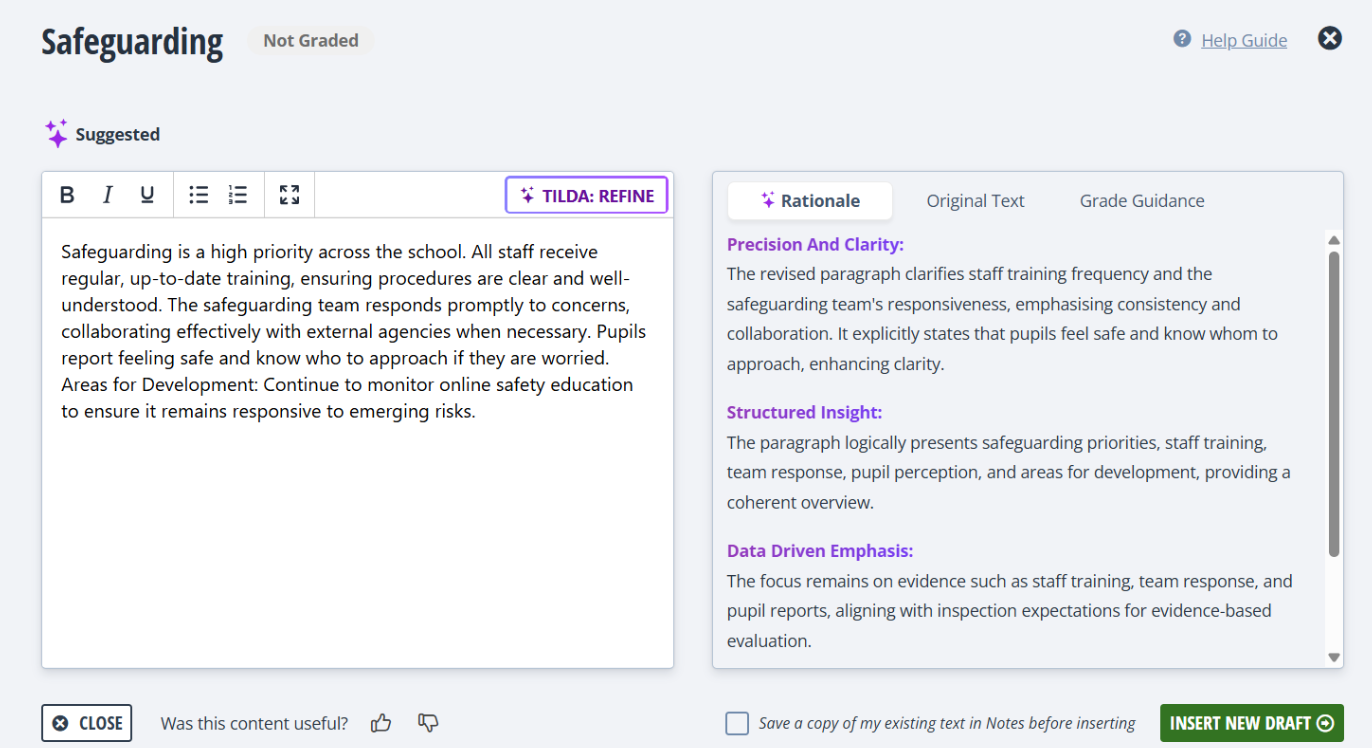Image resolution: width=1372 pixels, height=748 pixels.
Task: Expand editor to fullscreen
Action: pos(289,195)
